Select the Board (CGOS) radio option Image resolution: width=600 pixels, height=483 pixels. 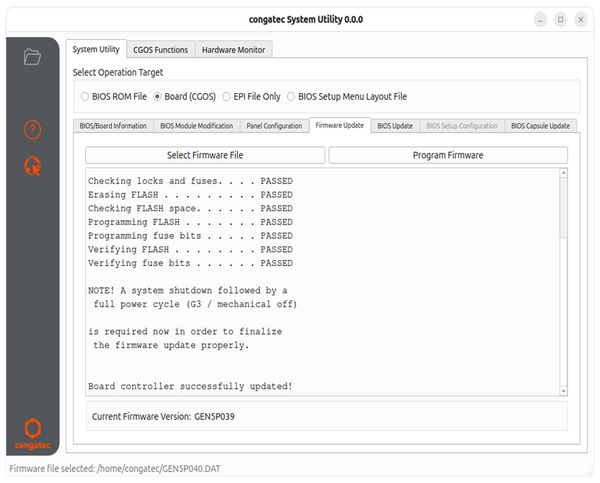(157, 97)
